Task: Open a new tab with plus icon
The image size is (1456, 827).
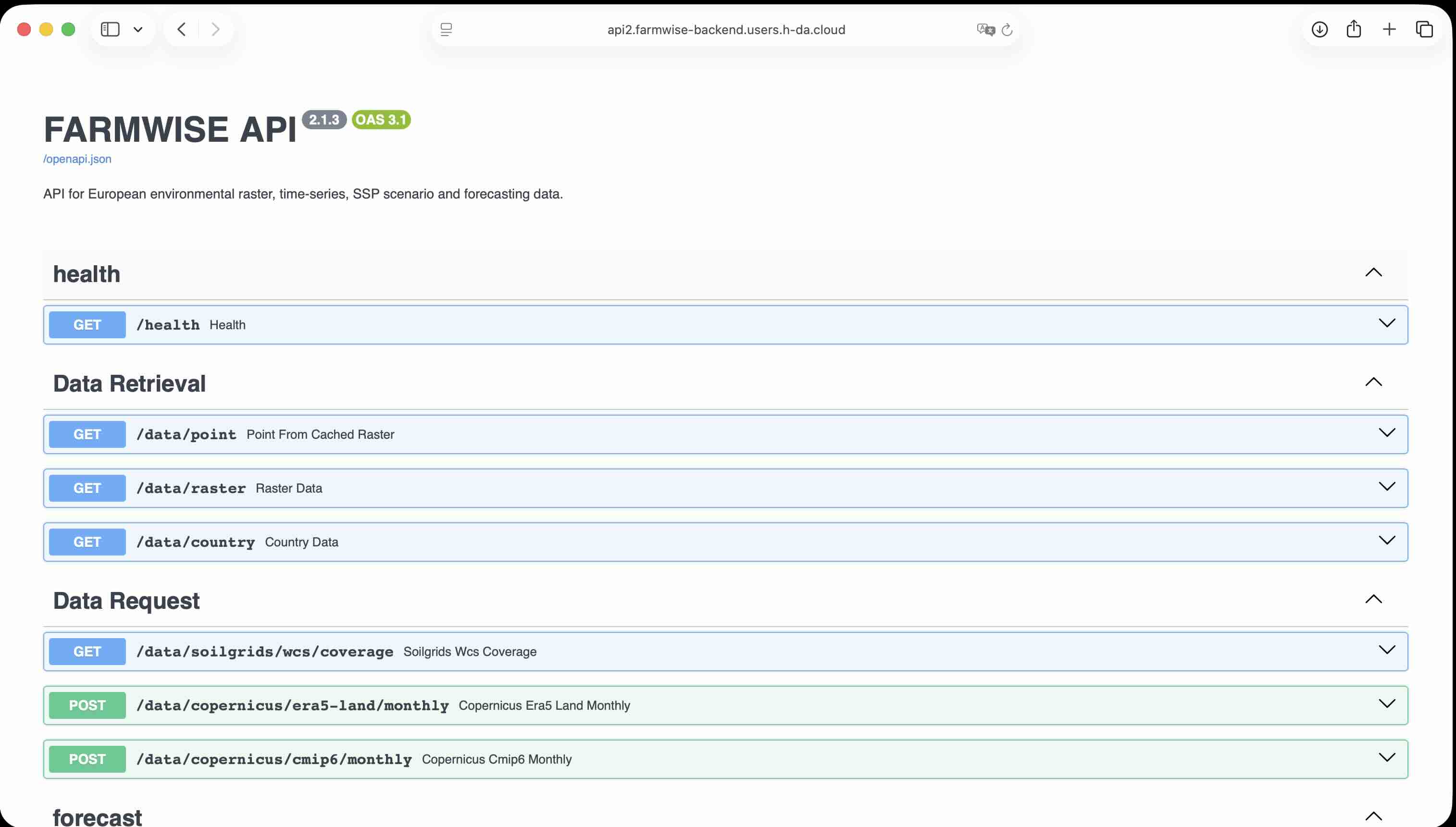Action: (1389, 29)
